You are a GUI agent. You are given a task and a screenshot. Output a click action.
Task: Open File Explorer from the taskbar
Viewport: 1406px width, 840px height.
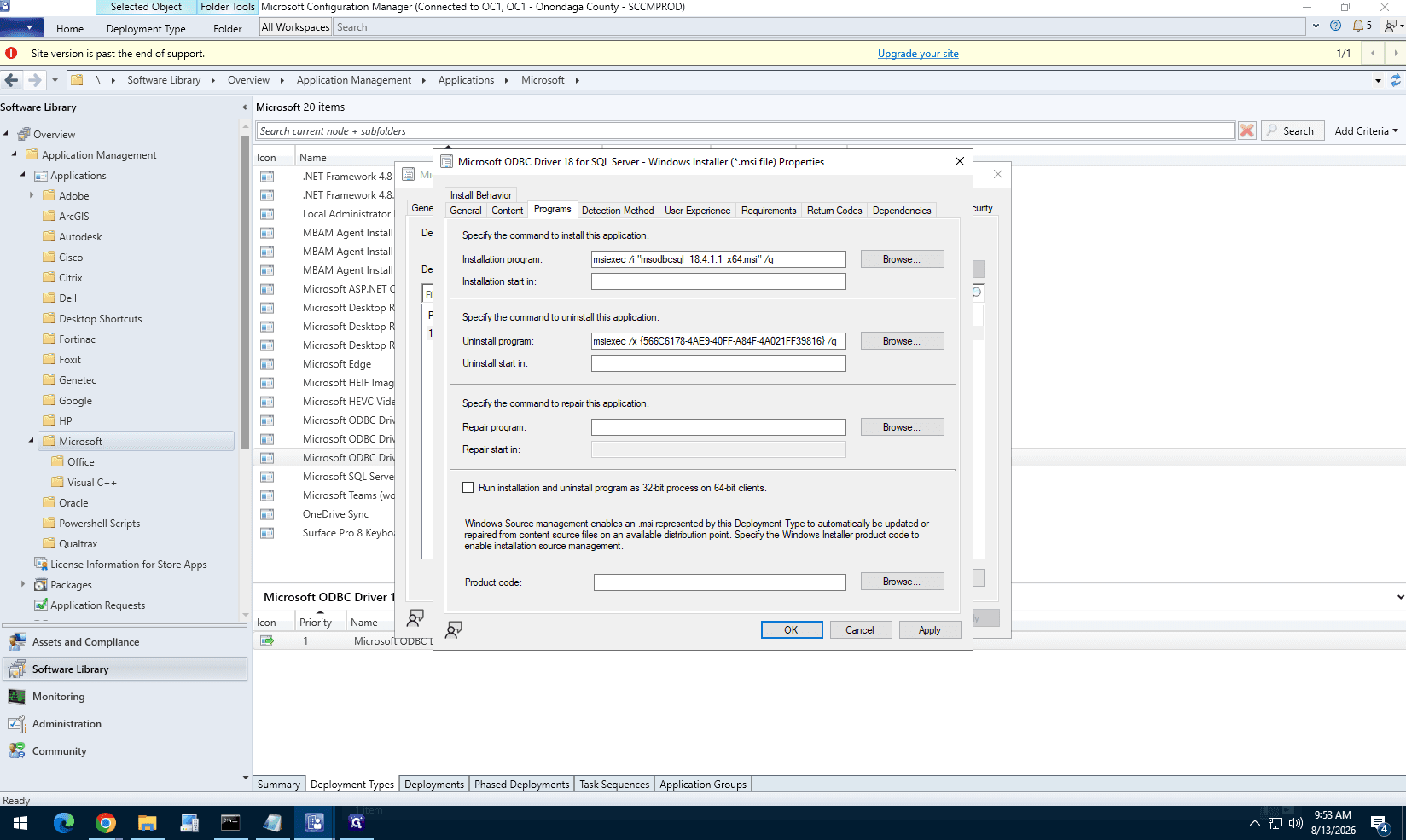(148, 823)
